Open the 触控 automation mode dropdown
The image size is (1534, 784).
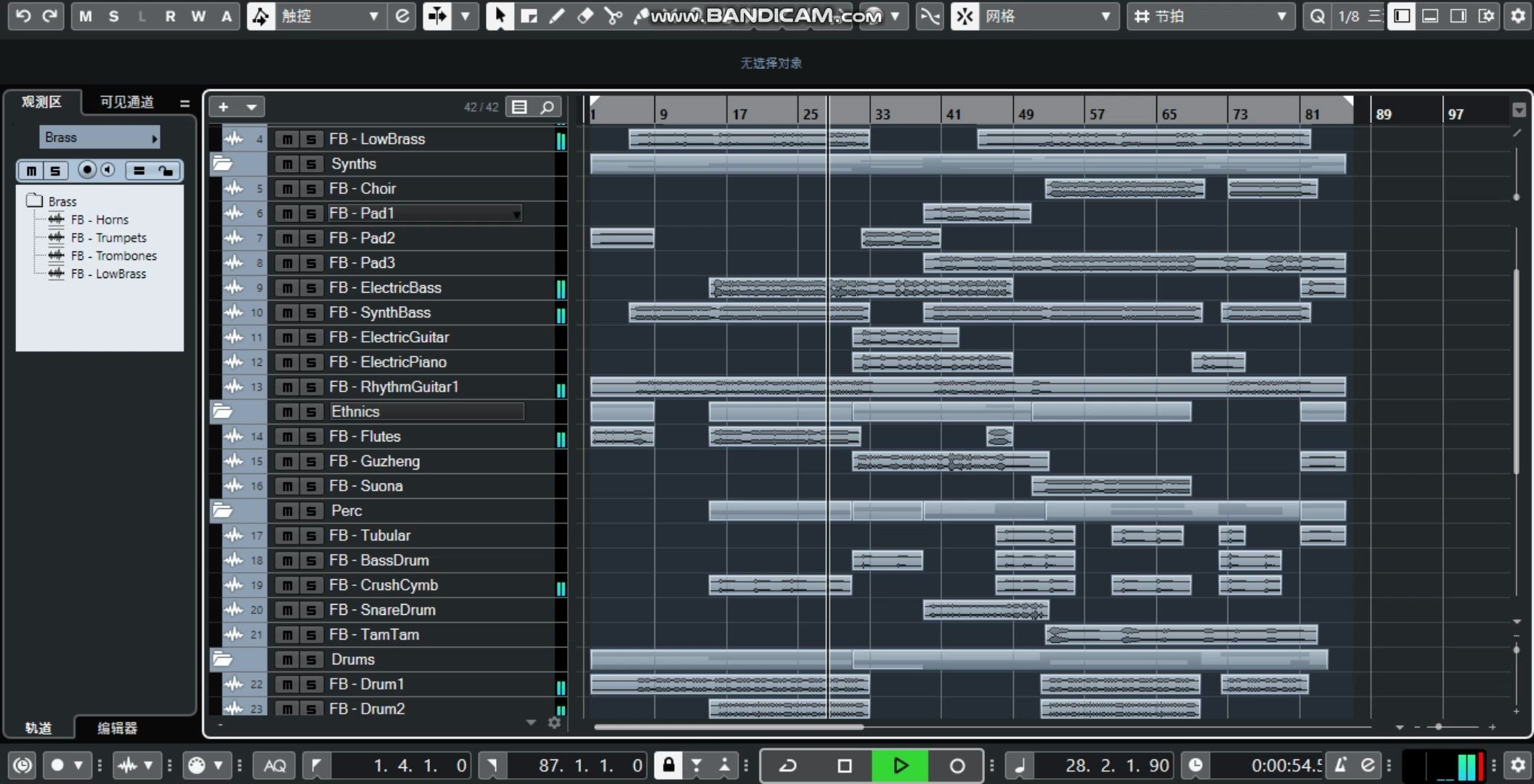(330, 16)
